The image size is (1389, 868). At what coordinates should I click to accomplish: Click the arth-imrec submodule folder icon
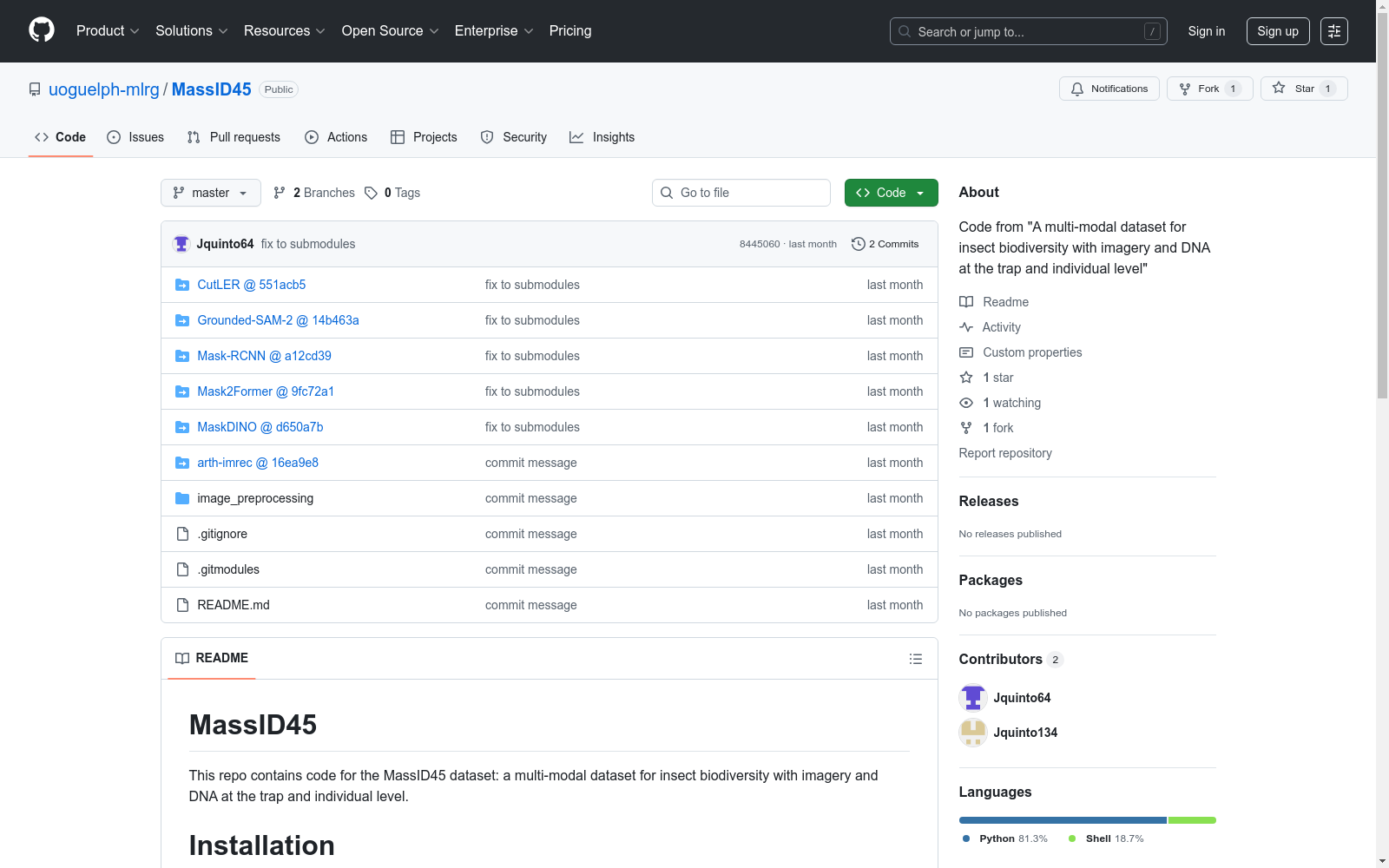pos(182,463)
